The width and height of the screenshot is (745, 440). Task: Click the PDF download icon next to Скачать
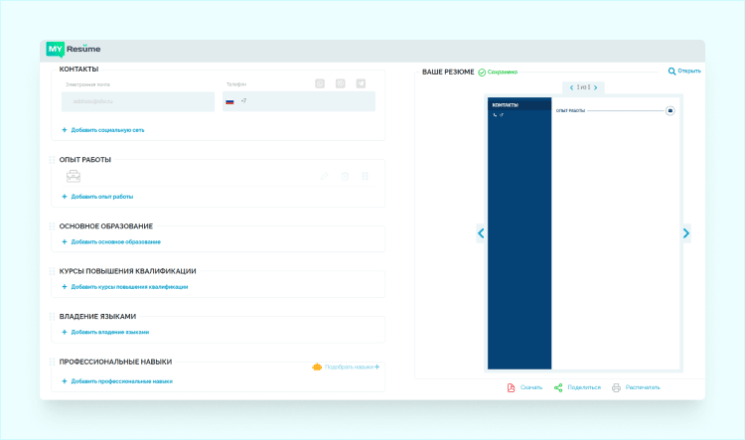511,387
